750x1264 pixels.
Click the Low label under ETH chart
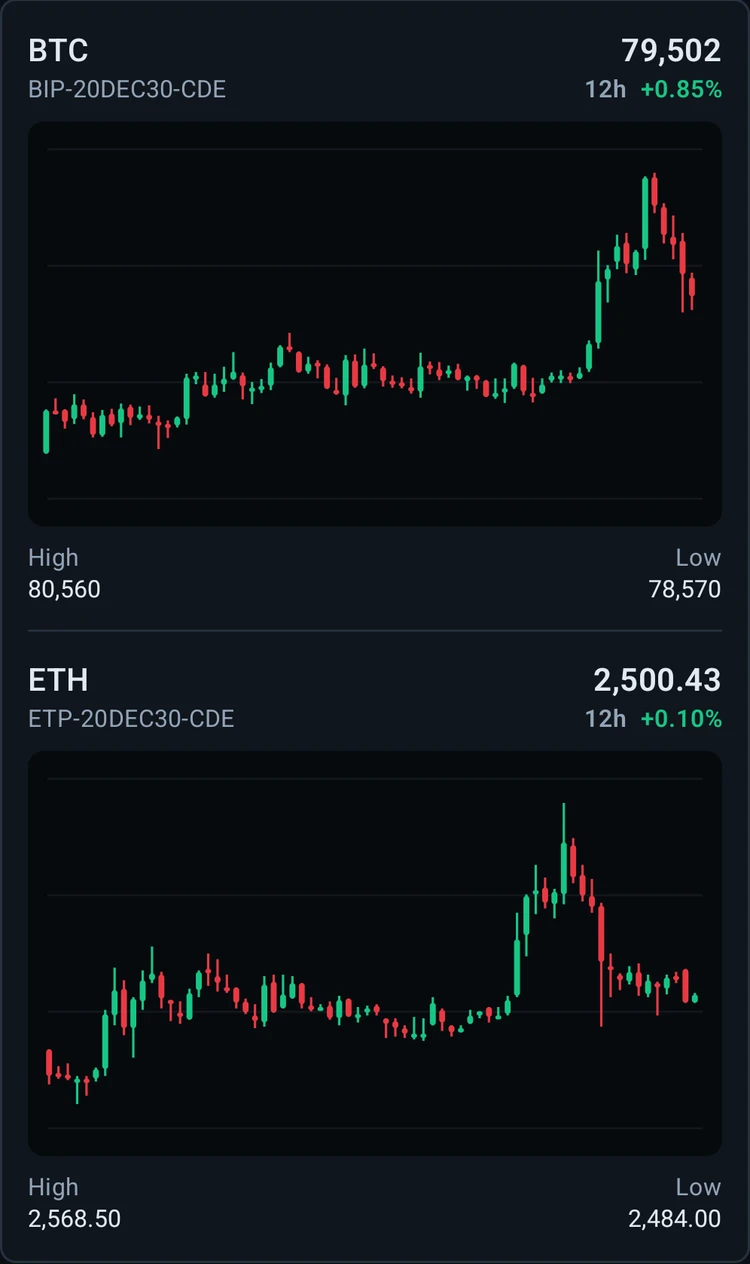(698, 1187)
